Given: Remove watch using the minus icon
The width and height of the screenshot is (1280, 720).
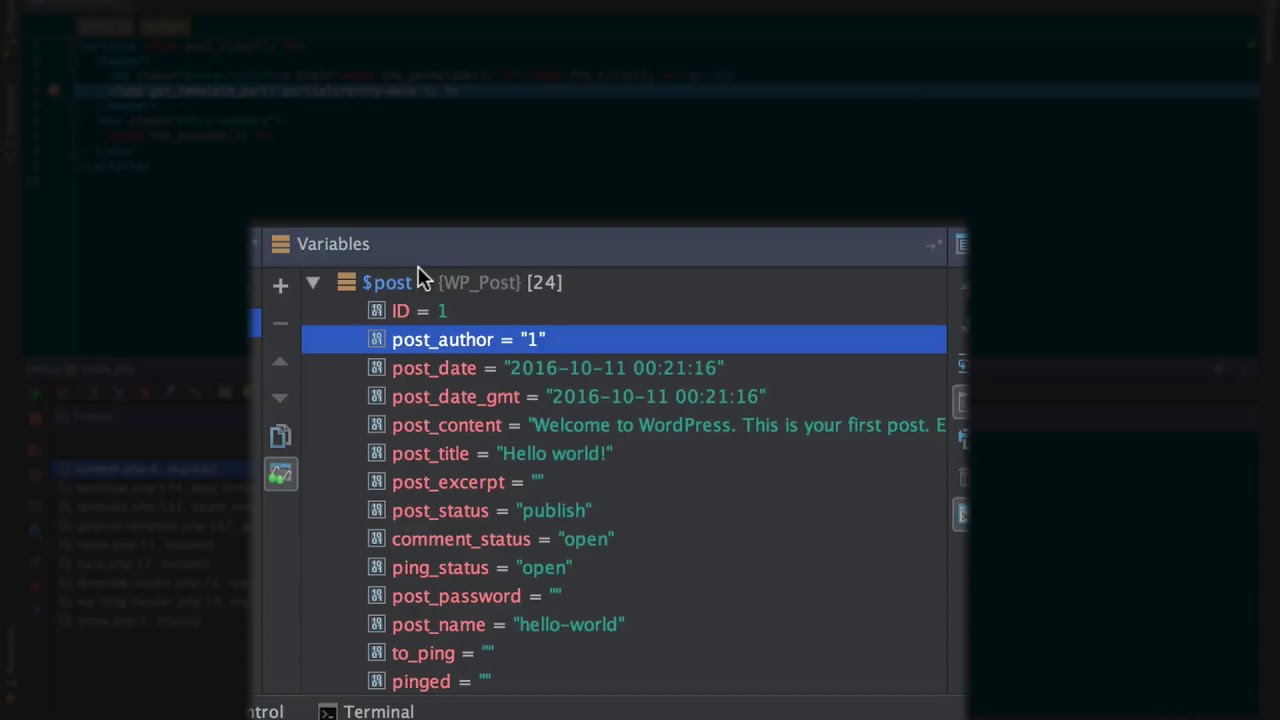Looking at the screenshot, I should (280, 323).
